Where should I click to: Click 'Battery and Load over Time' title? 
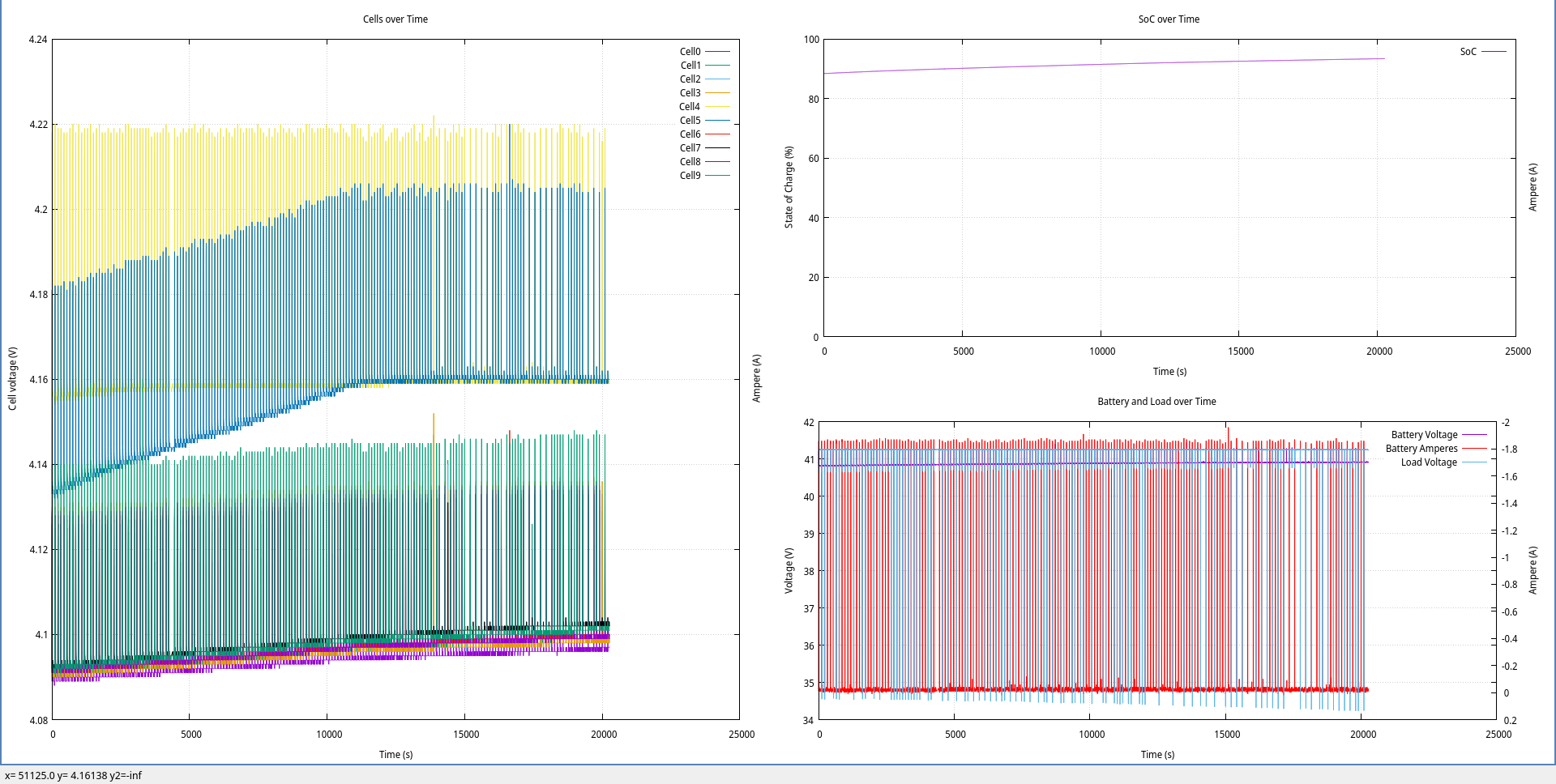pyautogui.click(x=1156, y=402)
